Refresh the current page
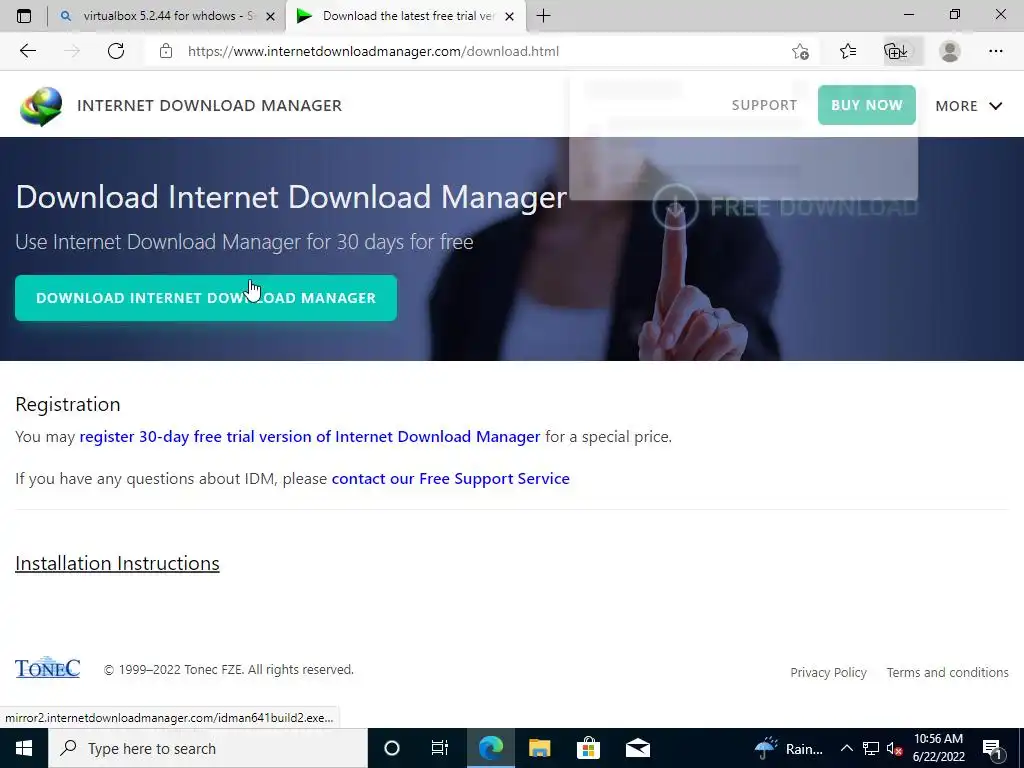This screenshot has width=1024, height=768. (116, 51)
